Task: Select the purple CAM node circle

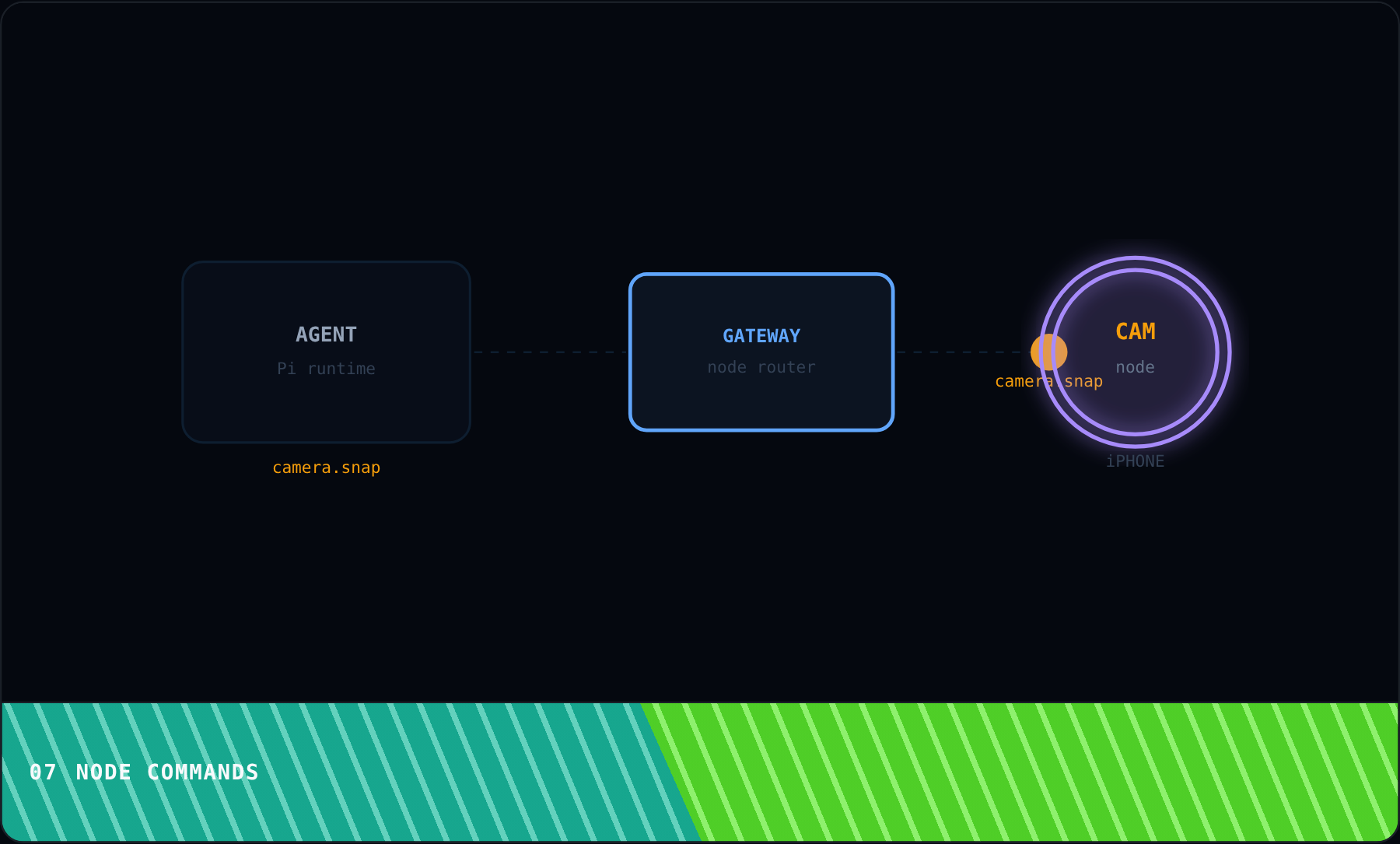Action: tap(1136, 352)
